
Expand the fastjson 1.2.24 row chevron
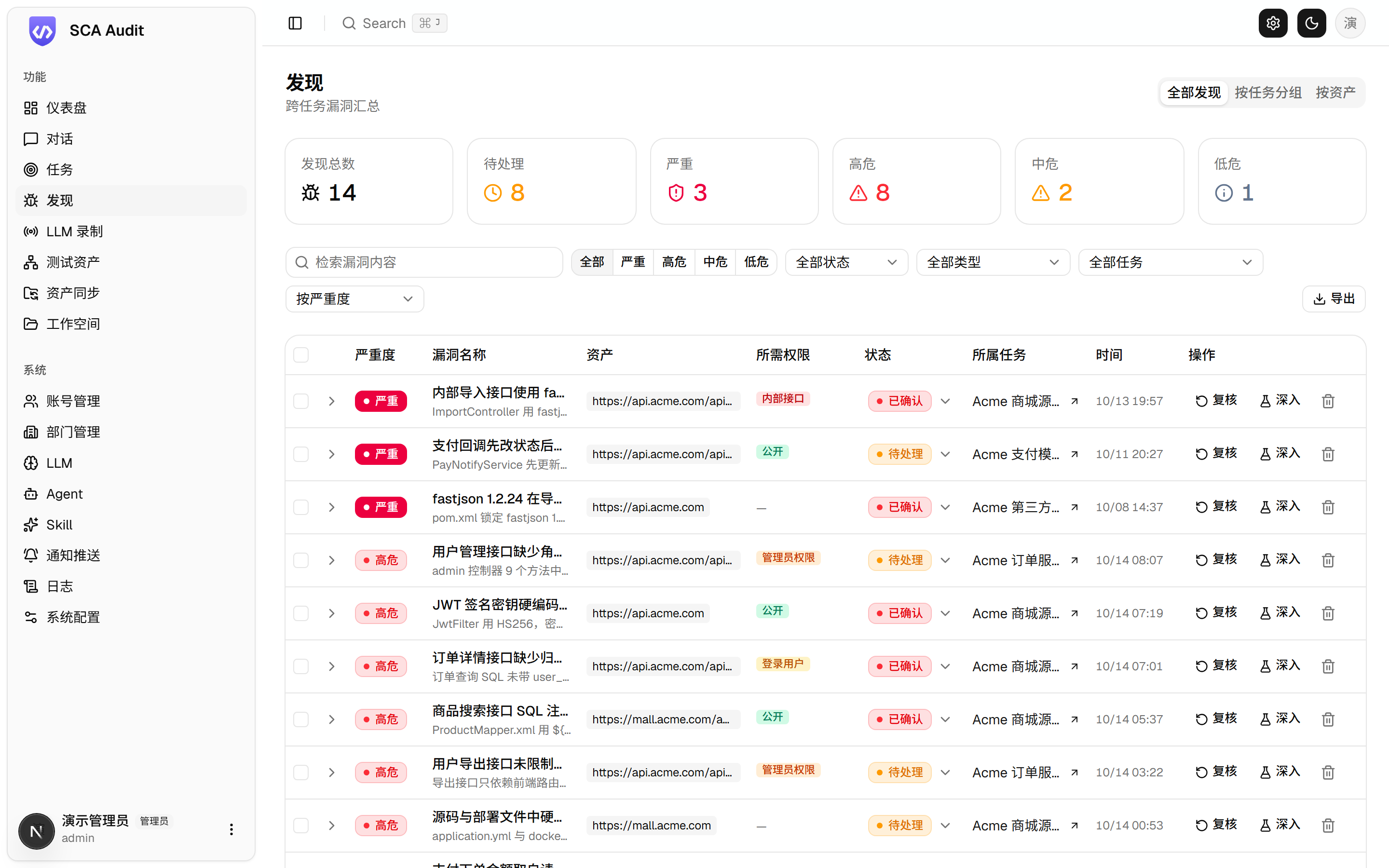click(x=331, y=507)
